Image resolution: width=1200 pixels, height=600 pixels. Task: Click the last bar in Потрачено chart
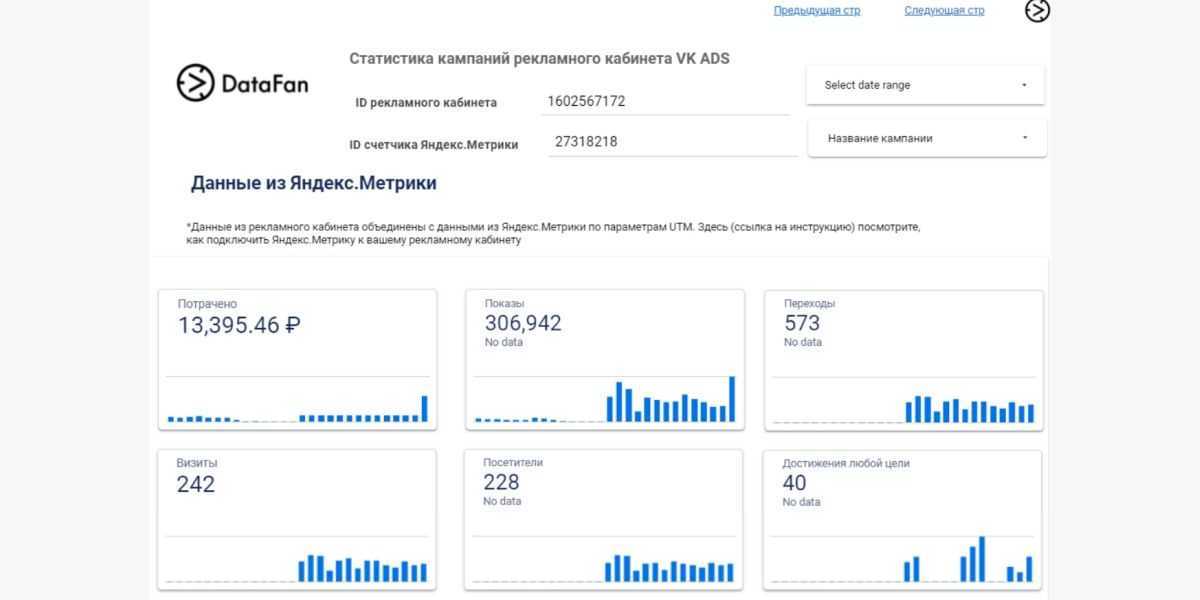[424, 409]
